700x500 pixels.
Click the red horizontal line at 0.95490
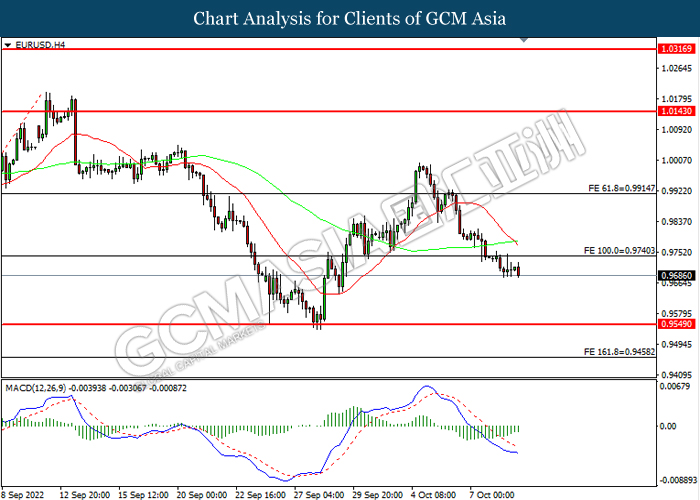point(329,324)
